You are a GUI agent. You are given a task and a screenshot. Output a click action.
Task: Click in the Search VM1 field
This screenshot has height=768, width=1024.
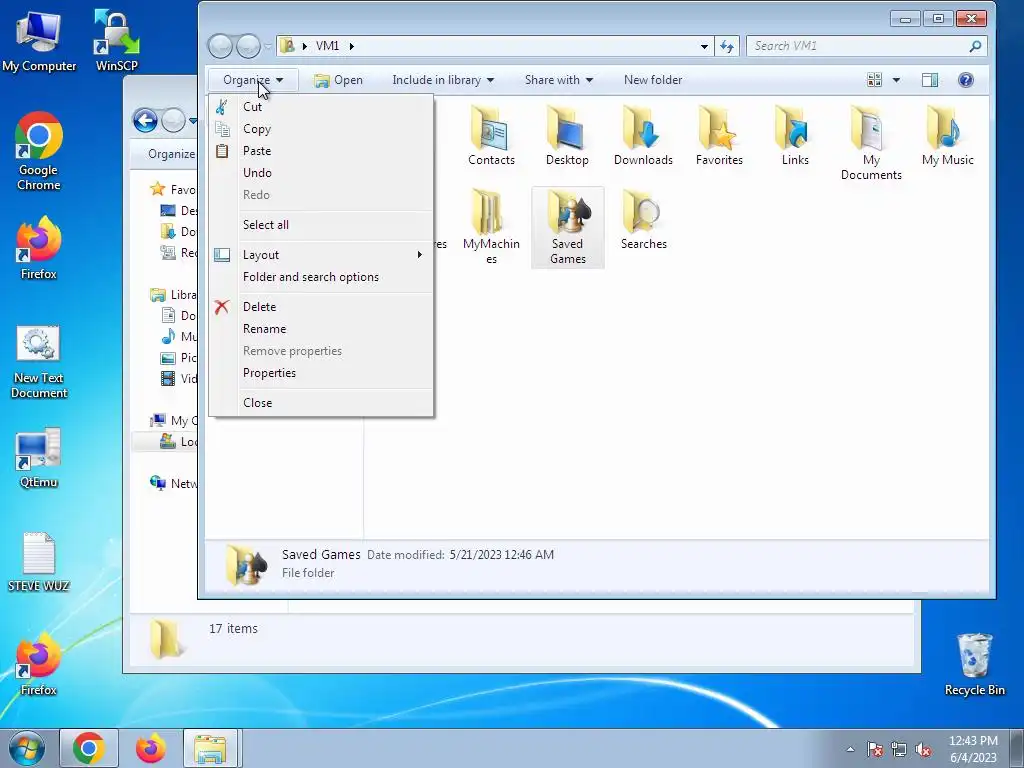866,46
